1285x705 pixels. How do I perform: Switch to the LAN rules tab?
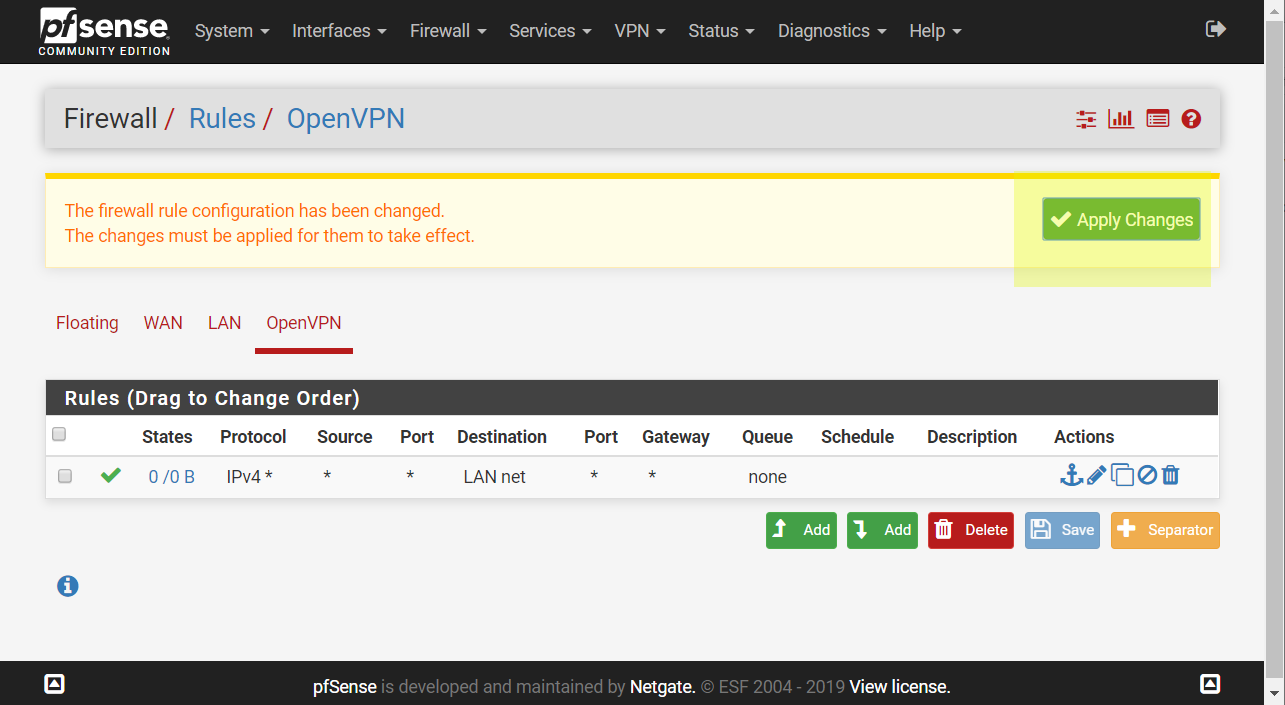[x=225, y=323]
